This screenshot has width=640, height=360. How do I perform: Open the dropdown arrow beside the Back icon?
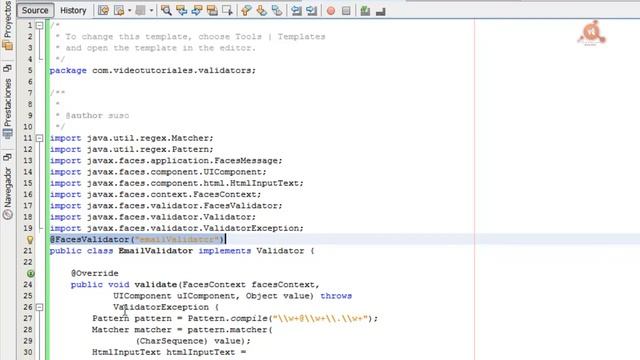129,11
